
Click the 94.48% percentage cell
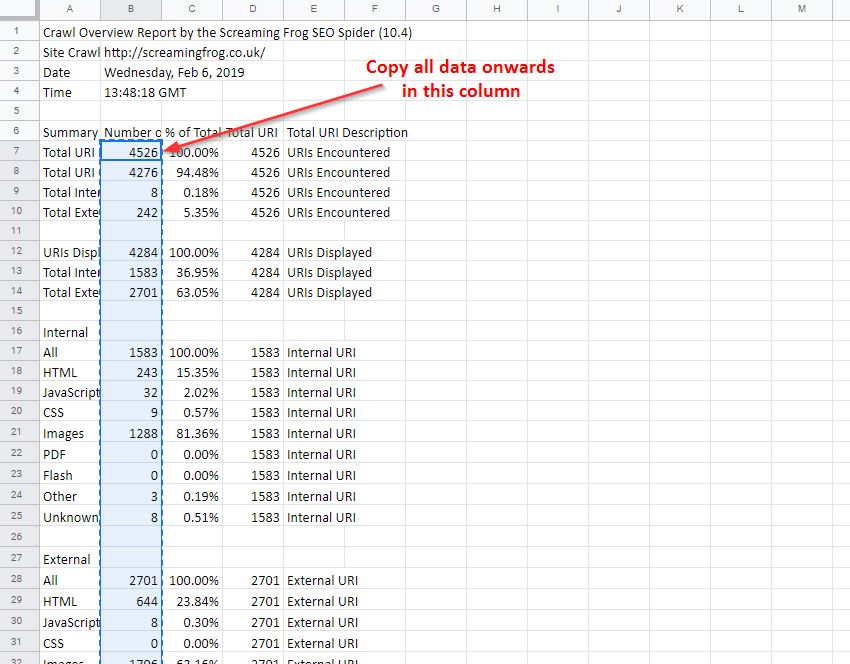click(193, 172)
